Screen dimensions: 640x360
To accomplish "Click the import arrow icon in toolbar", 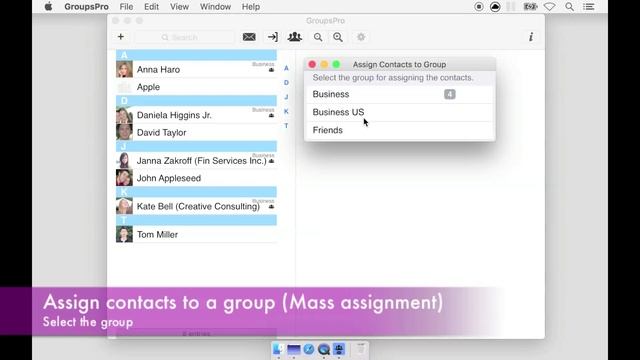I will pos(273,37).
